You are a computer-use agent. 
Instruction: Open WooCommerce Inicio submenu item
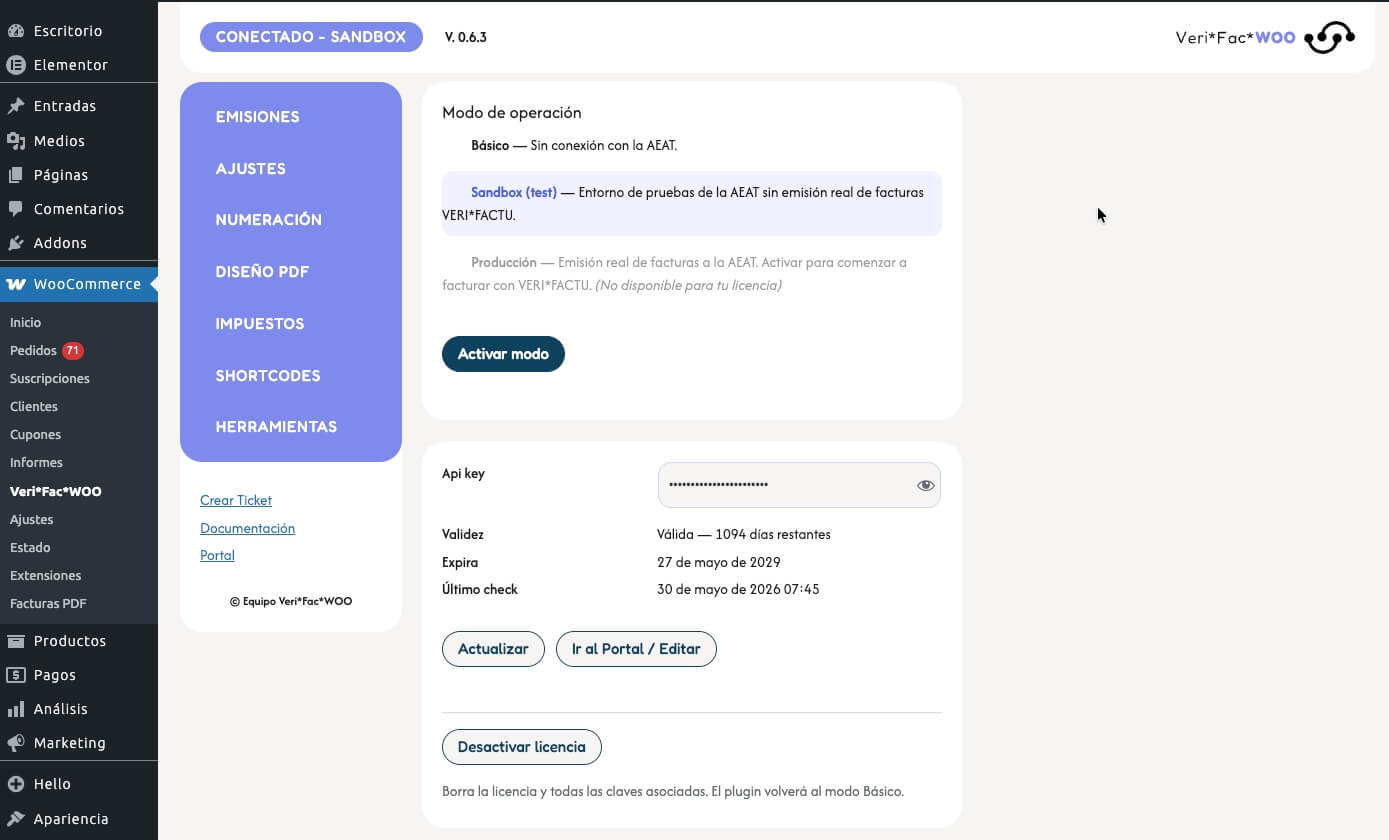tap(26, 323)
